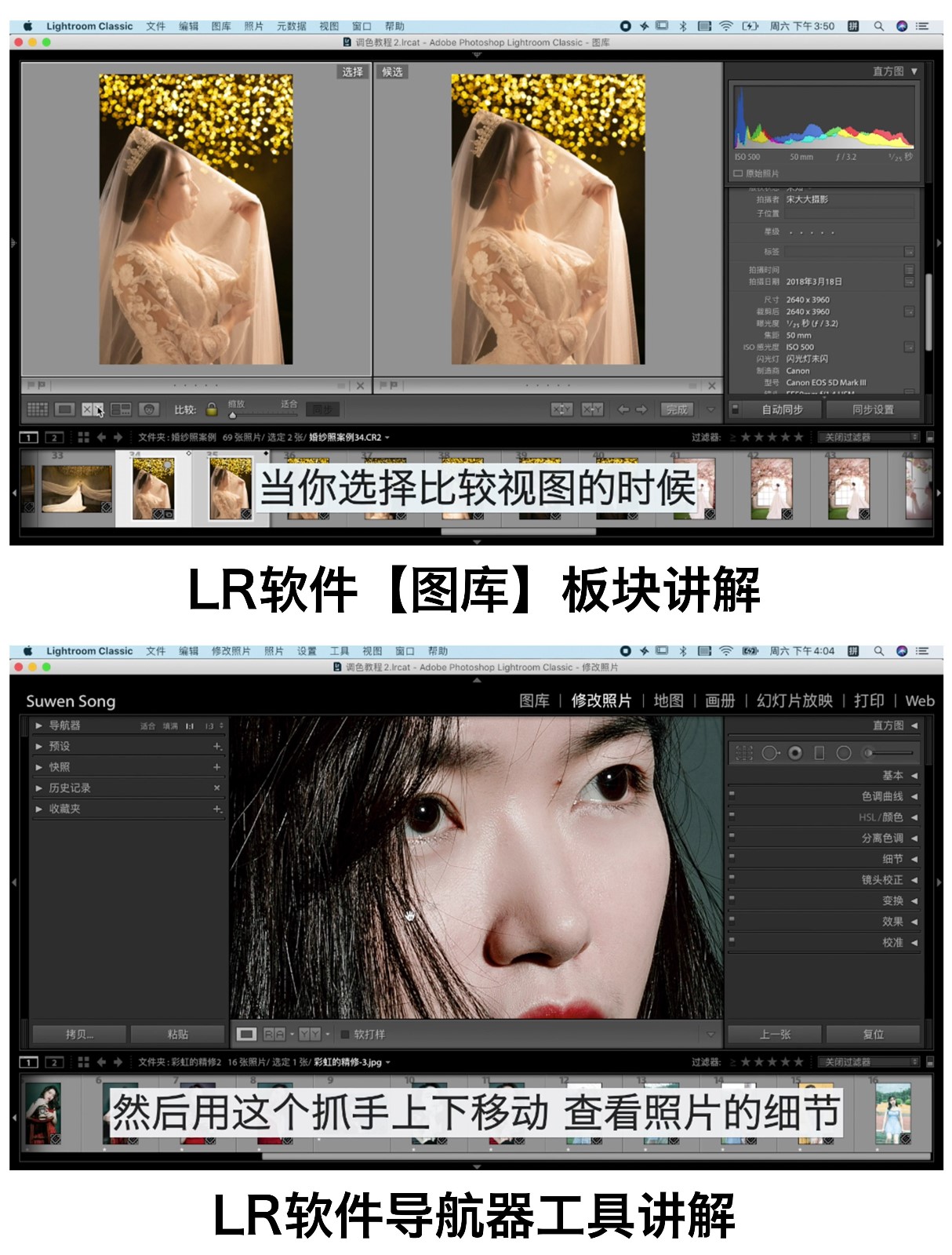Open Survey view from the library toolbar
This screenshot has width=952, height=1255.
[x=121, y=409]
